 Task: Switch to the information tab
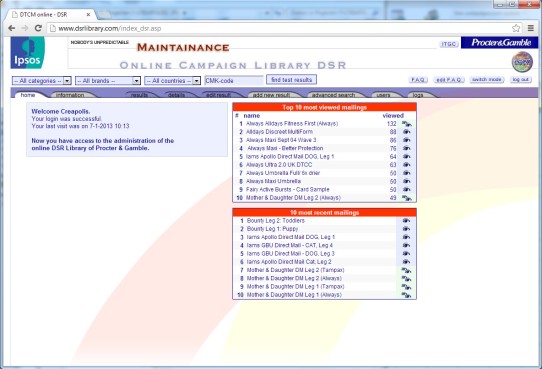[x=70, y=95]
